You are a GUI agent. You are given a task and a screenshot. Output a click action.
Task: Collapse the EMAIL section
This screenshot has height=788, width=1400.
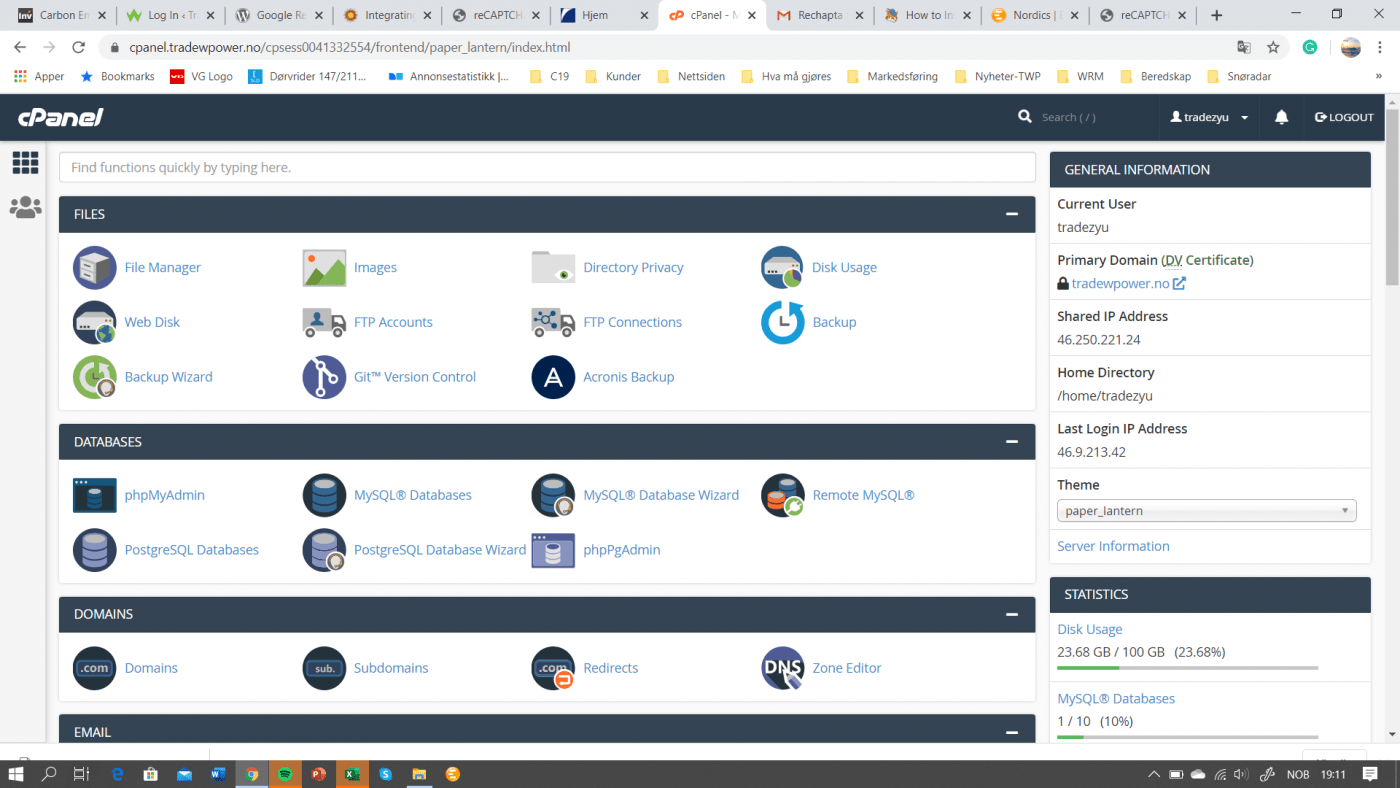[1012, 732]
